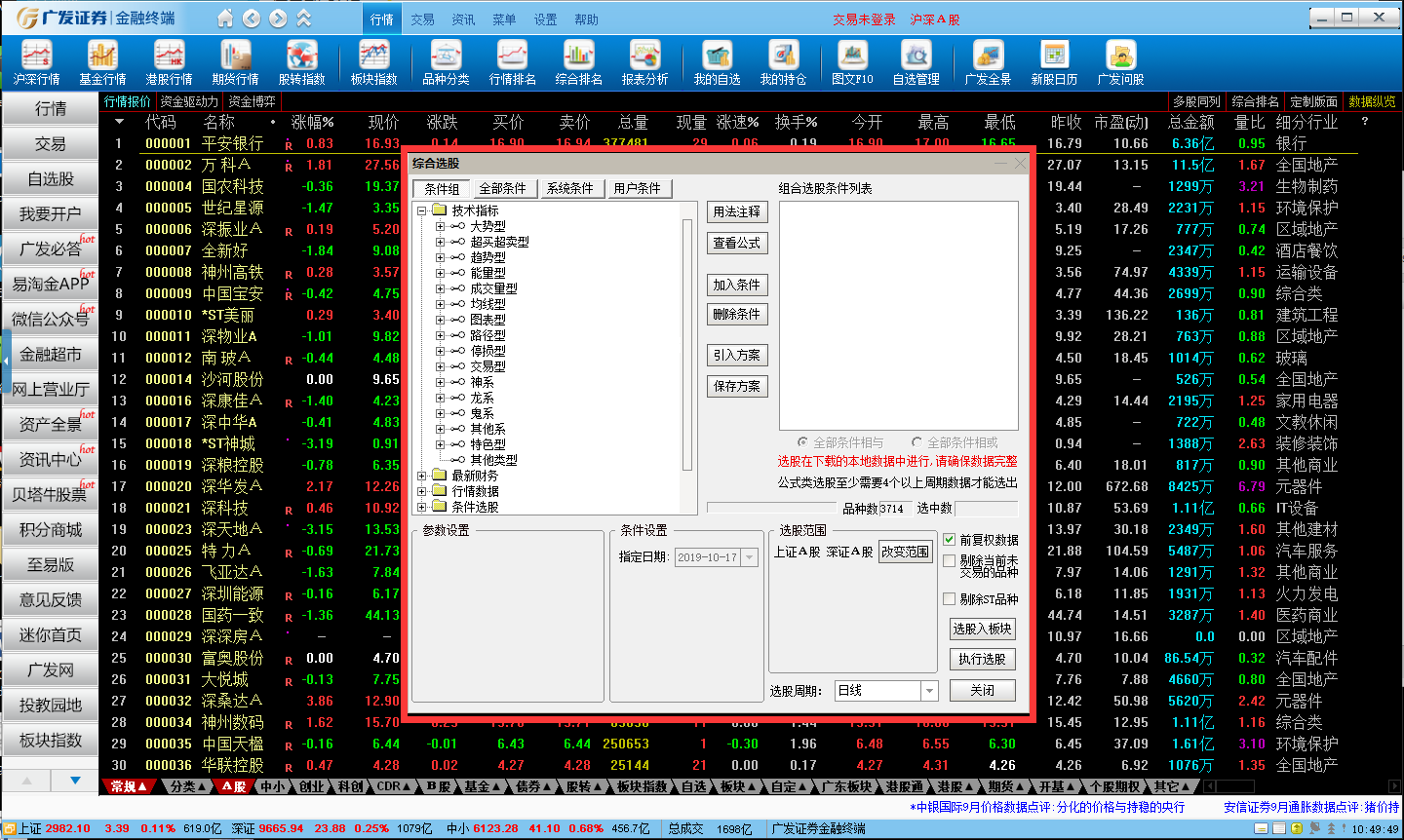Navigate forward with the right arrow icon
This screenshot has width=1404, height=840.
[x=278, y=19]
